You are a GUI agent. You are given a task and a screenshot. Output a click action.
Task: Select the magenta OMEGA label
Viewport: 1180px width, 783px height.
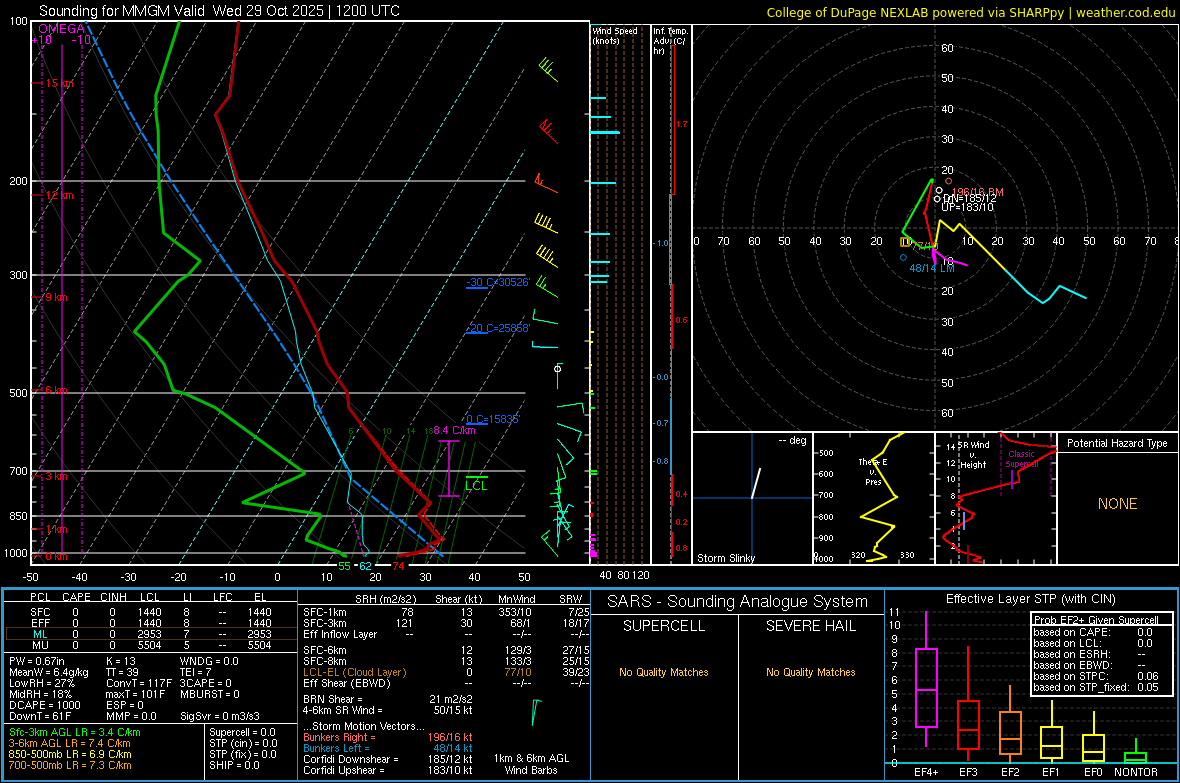pos(62,29)
